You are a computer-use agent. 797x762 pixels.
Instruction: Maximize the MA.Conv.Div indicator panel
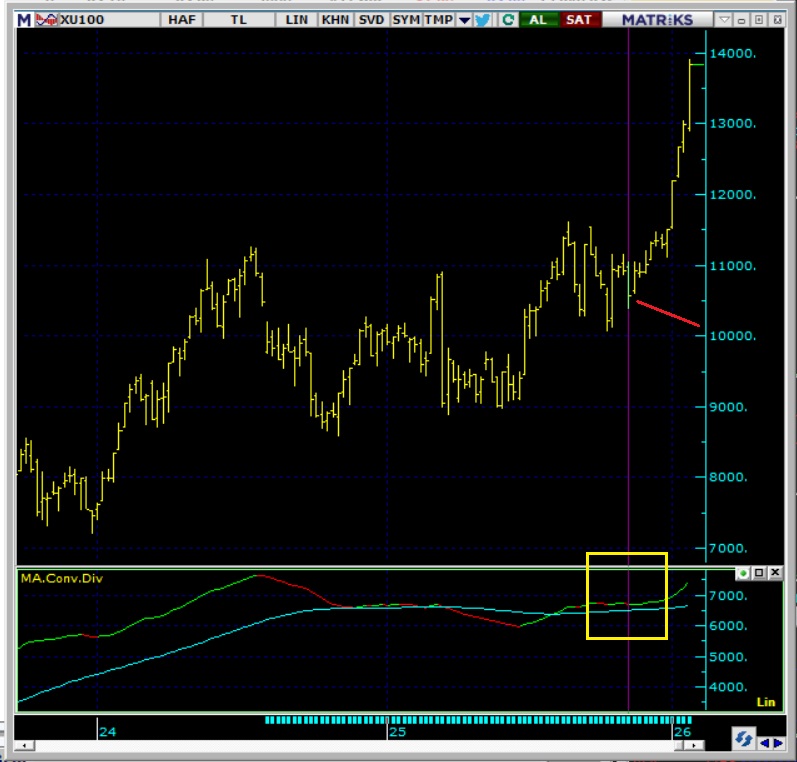pos(759,573)
